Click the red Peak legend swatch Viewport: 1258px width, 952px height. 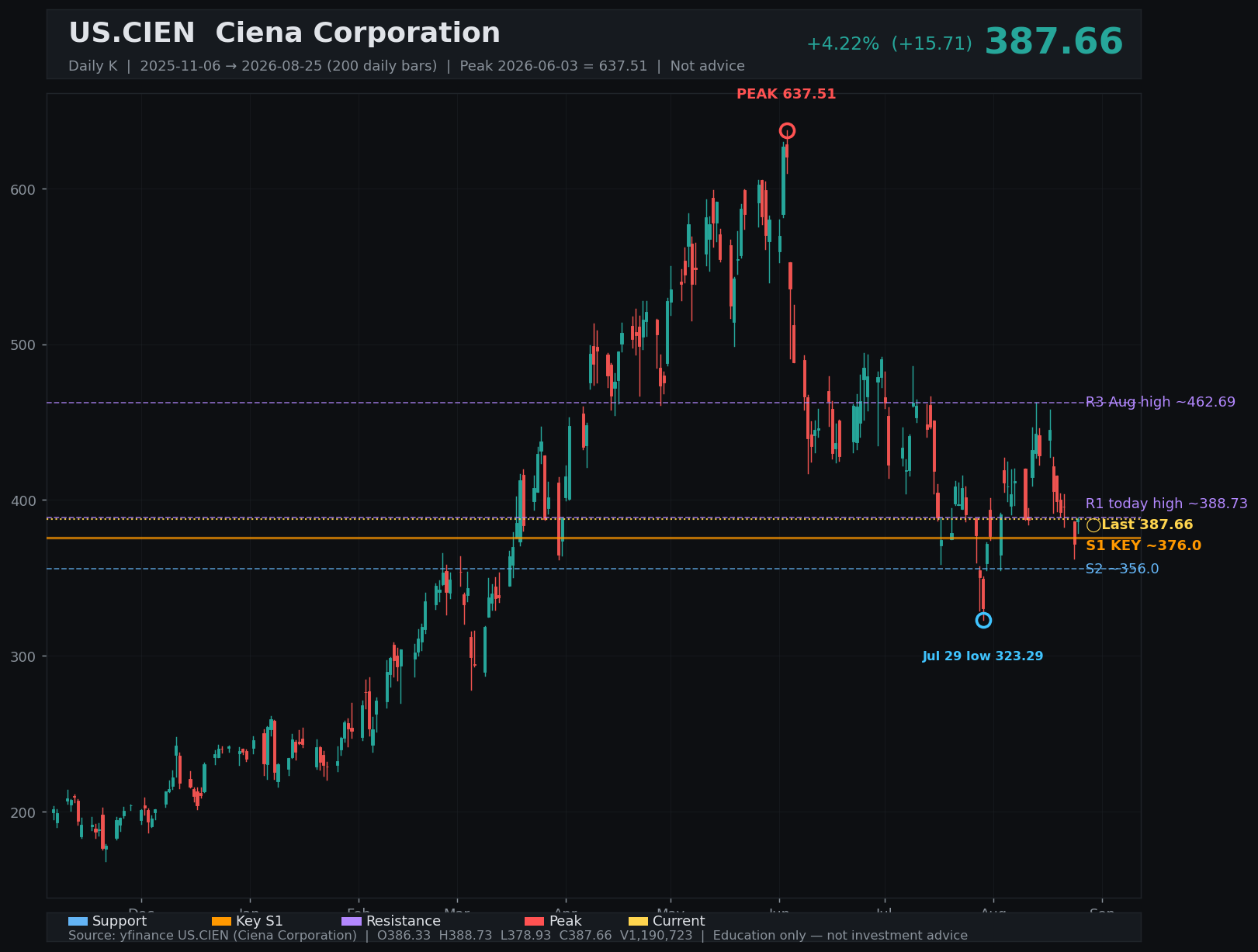coord(535,921)
